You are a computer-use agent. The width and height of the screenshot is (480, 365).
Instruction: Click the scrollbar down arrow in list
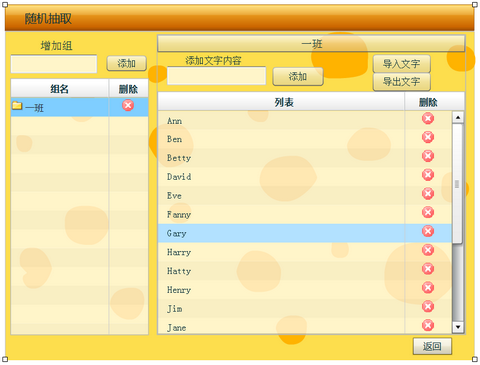tap(458, 327)
